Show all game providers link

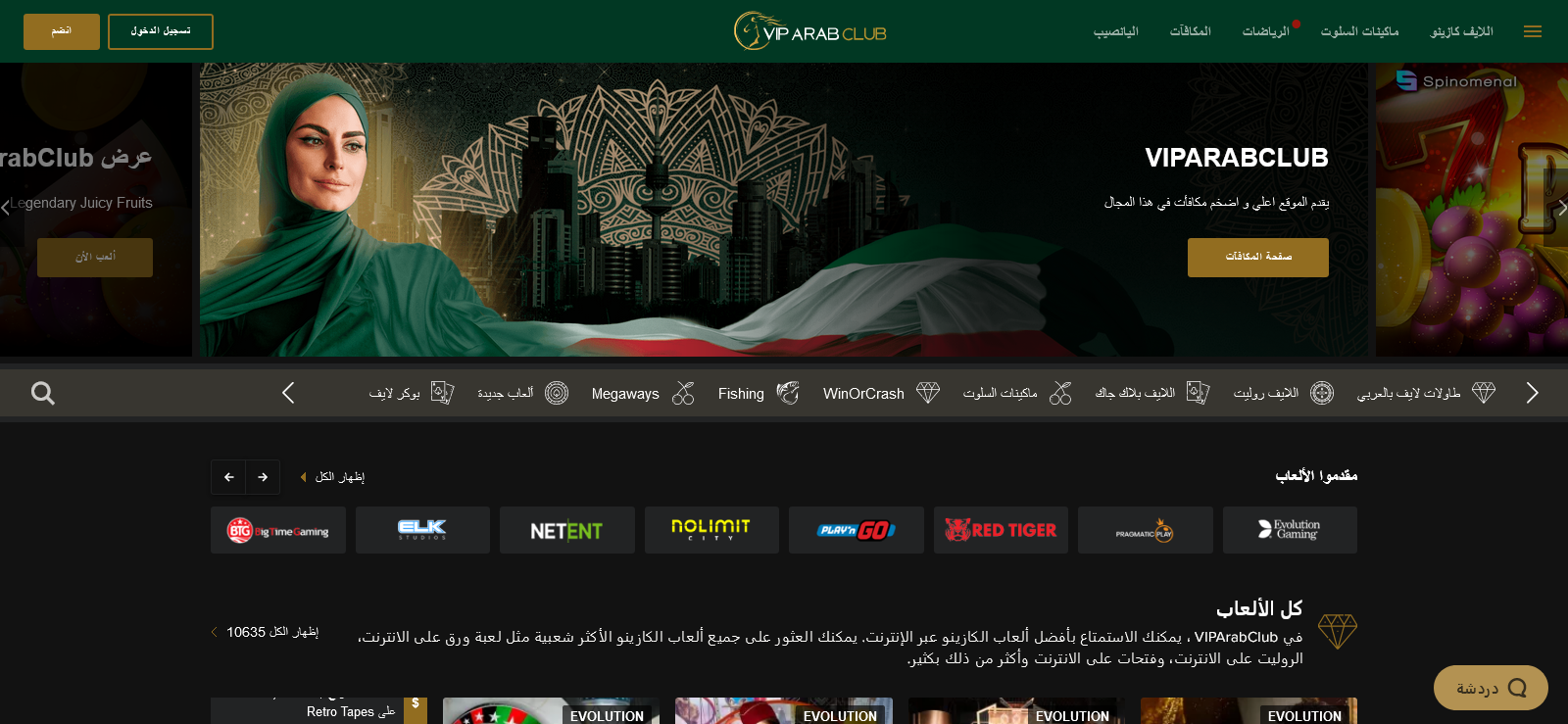coord(333,477)
